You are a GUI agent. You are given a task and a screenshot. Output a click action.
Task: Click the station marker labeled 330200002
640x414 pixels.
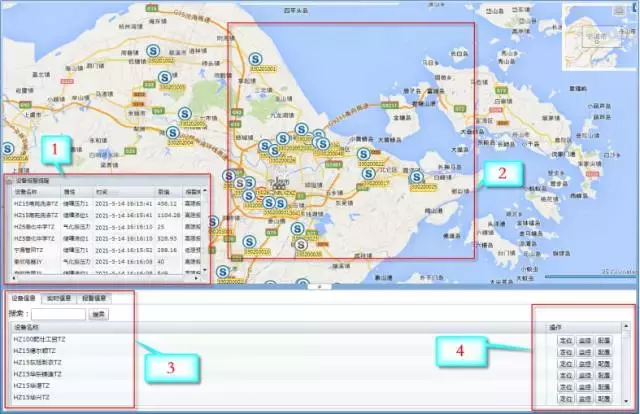pyautogui.click(x=152, y=50)
